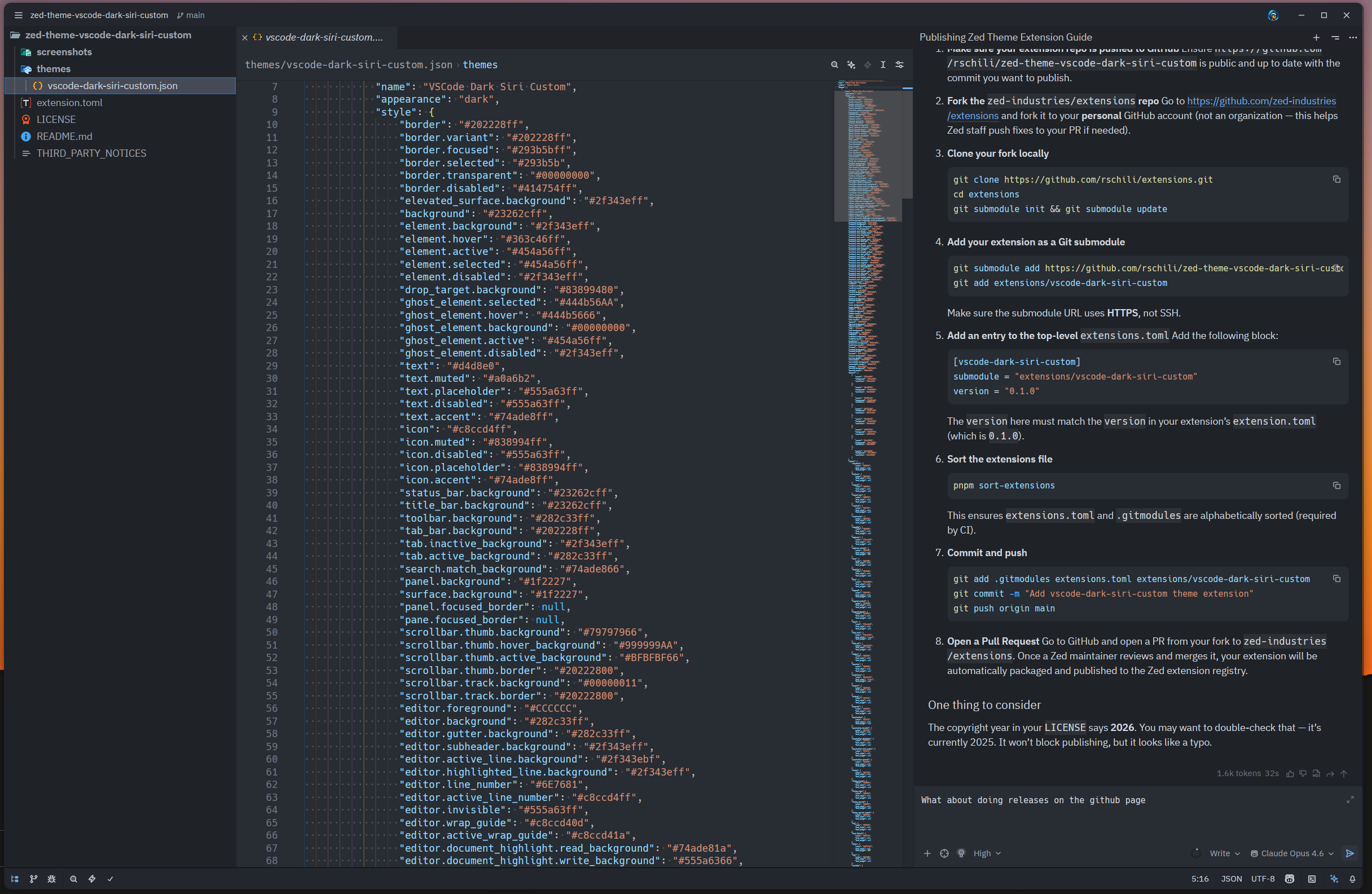The width and height of the screenshot is (1372, 894).
Task: Toggle the thinking lightbulb icon
Action: (961, 853)
